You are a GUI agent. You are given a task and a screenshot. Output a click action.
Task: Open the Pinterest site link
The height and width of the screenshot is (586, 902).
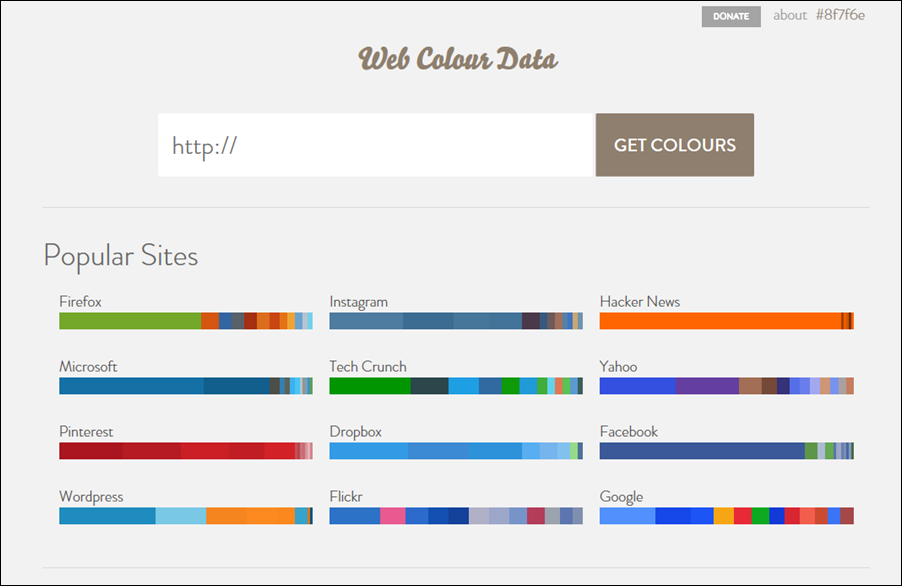pyautogui.click(x=86, y=431)
